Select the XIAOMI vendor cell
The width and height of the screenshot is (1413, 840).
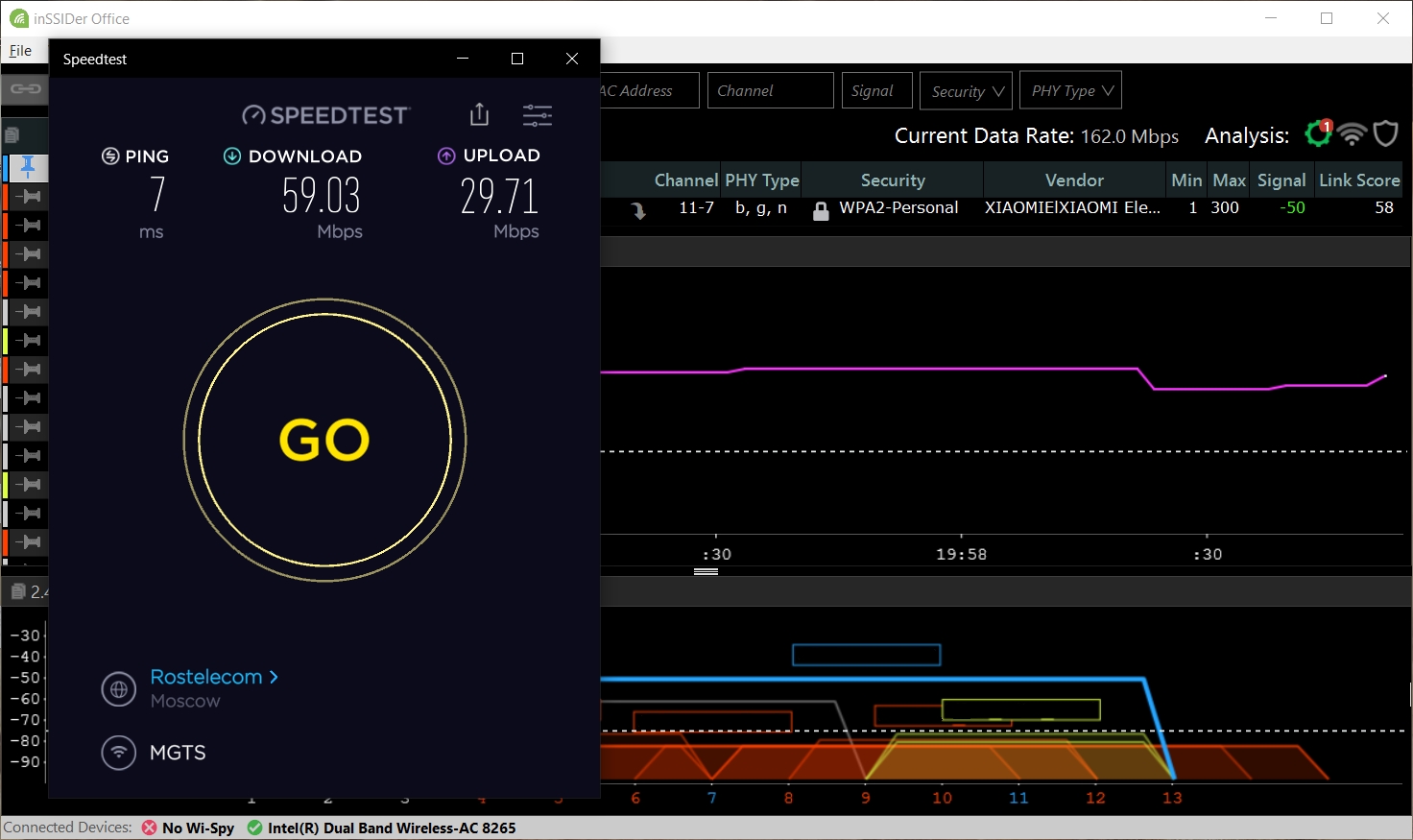point(1072,208)
